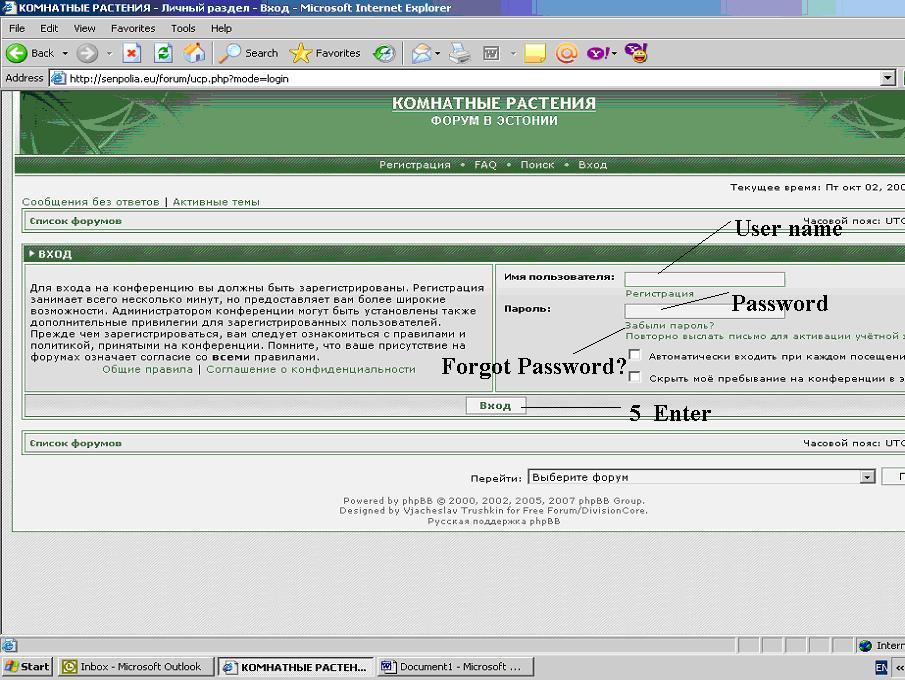Screen dimensions: 905x680
Task: Click the 'Забыли пароль?' link
Action: click(x=669, y=325)
